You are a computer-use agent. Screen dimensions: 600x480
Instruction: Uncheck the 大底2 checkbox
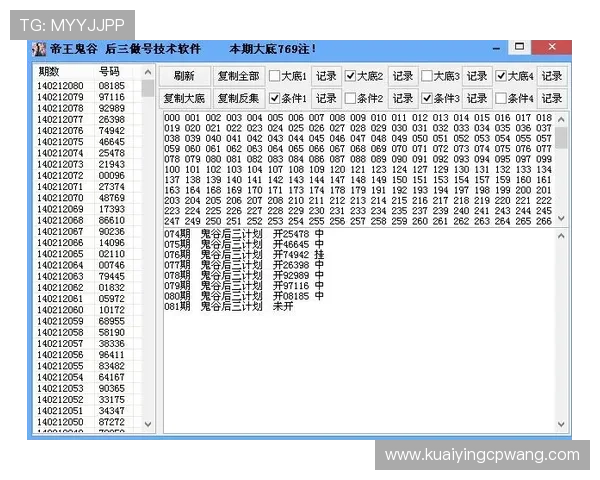point(351,76)
